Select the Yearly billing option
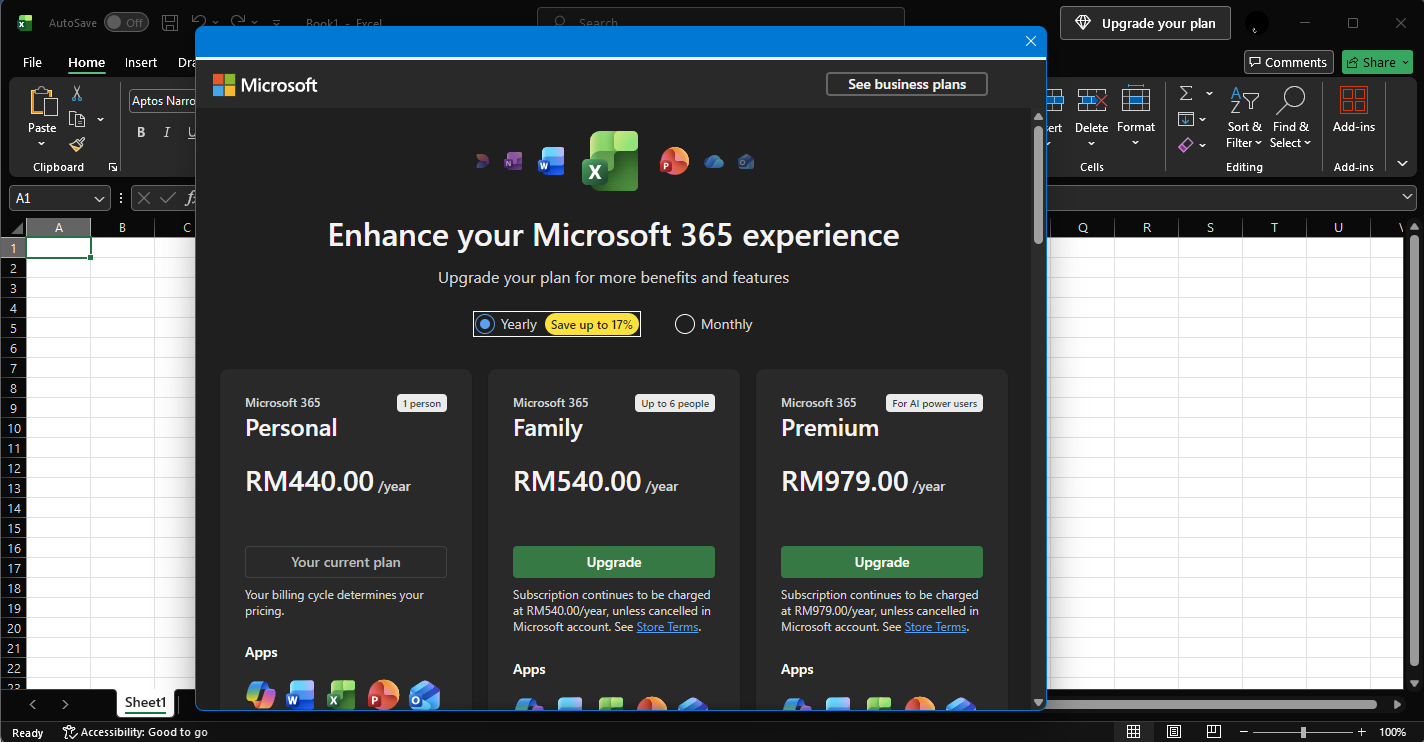 (x=485, y=324)
